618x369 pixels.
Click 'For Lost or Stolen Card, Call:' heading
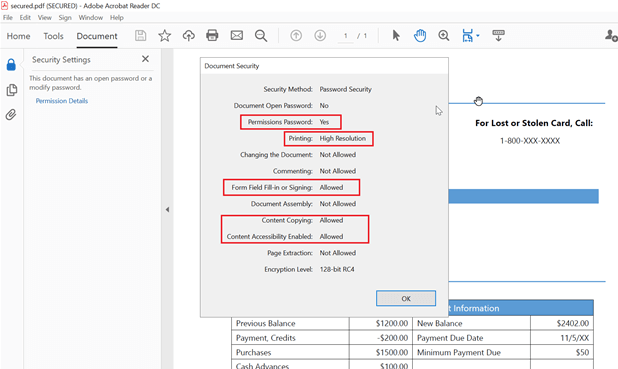pyautogui.click(x=534, y=123)
